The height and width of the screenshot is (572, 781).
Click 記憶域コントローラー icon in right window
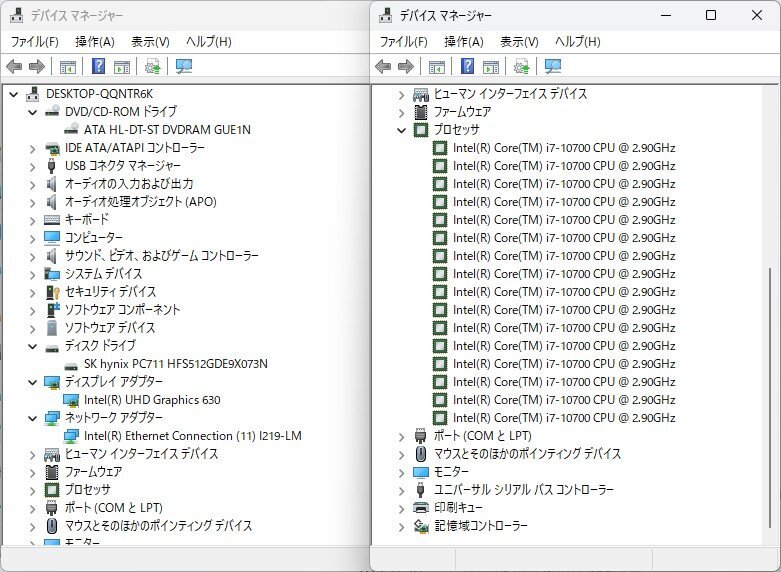421,526
